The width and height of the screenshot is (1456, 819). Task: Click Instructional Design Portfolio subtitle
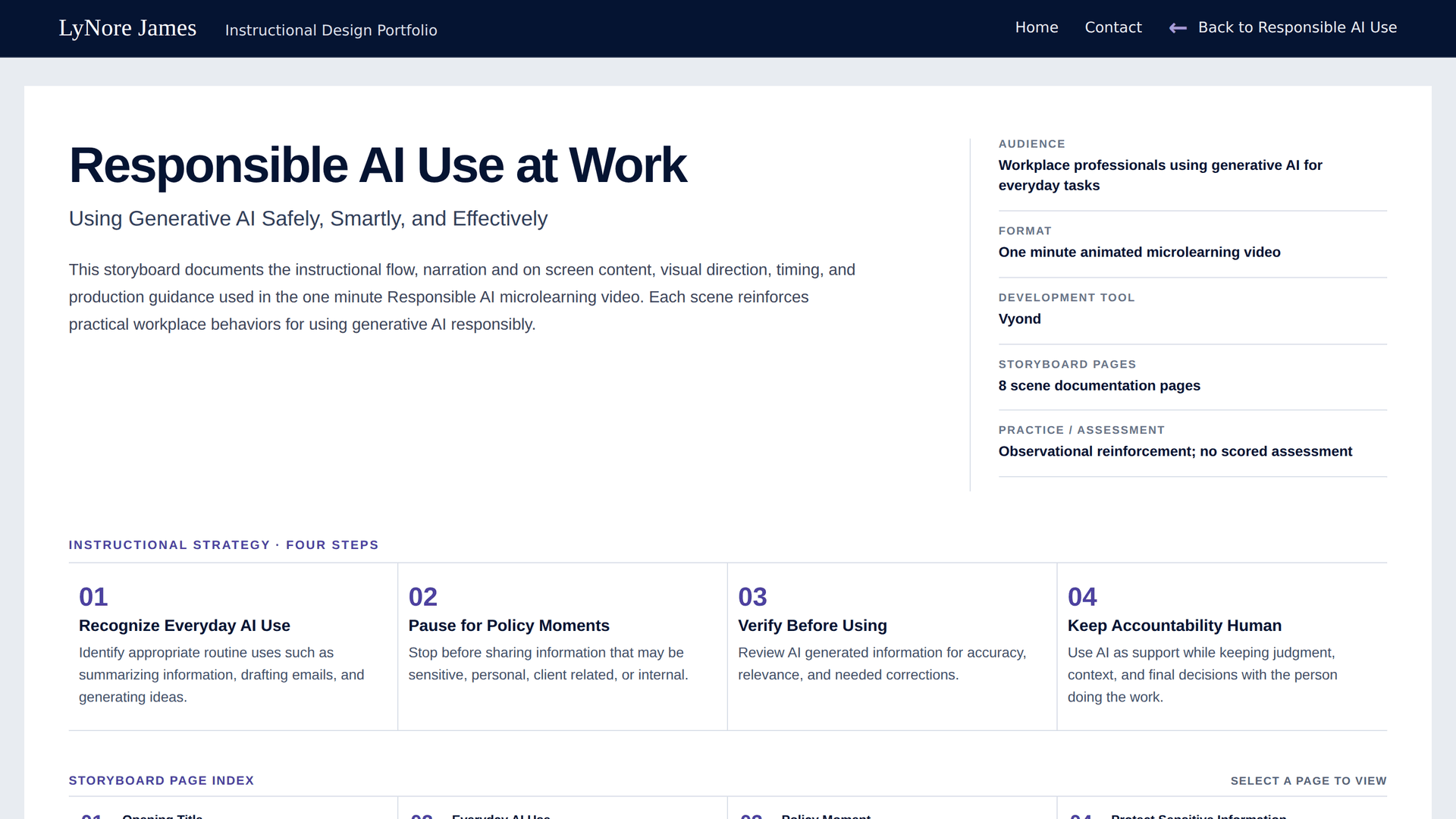coord(331,30)
